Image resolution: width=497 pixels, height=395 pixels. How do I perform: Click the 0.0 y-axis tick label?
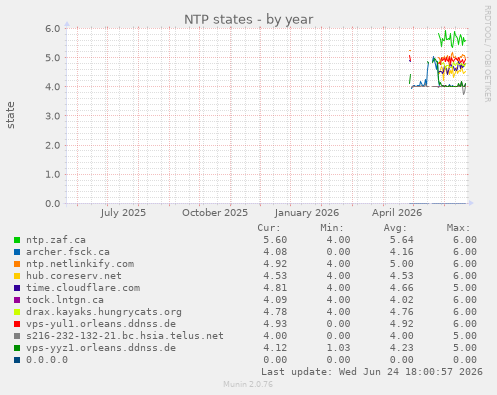click(53, 204)
